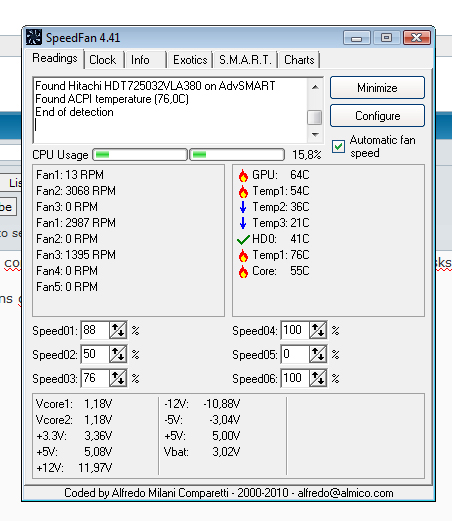
Task: Maximize the SpeedFan window
Action: click(x=387, y=38)
